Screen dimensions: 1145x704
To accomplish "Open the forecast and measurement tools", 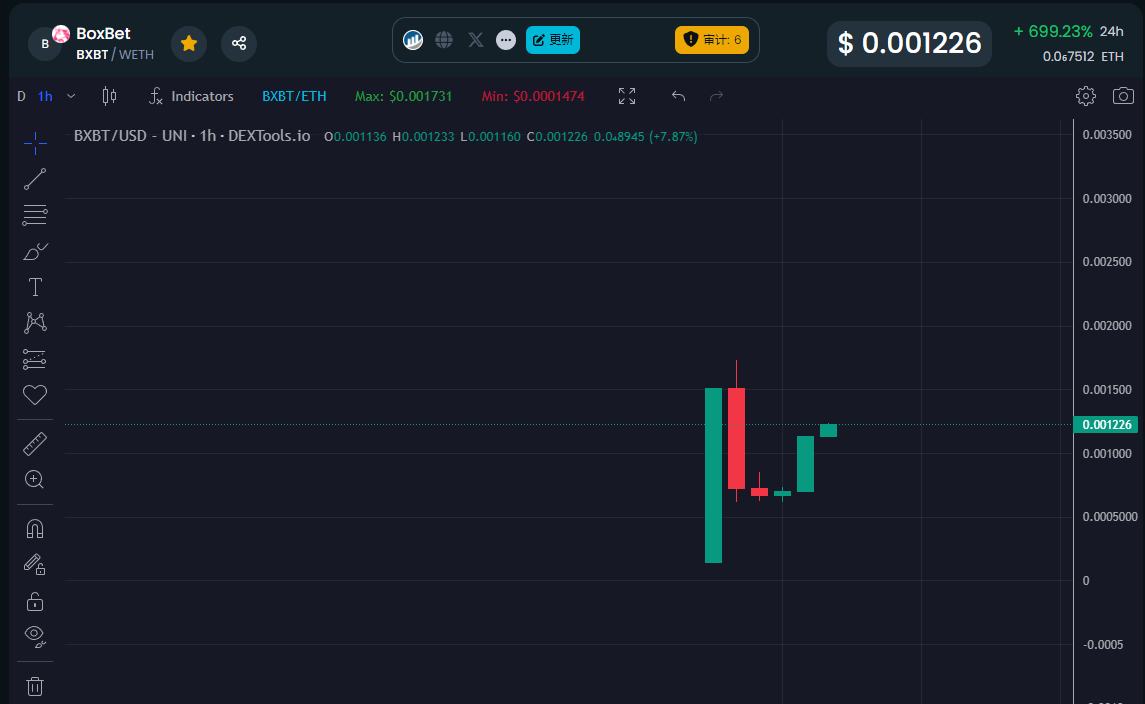I will (x=35, y=359).
